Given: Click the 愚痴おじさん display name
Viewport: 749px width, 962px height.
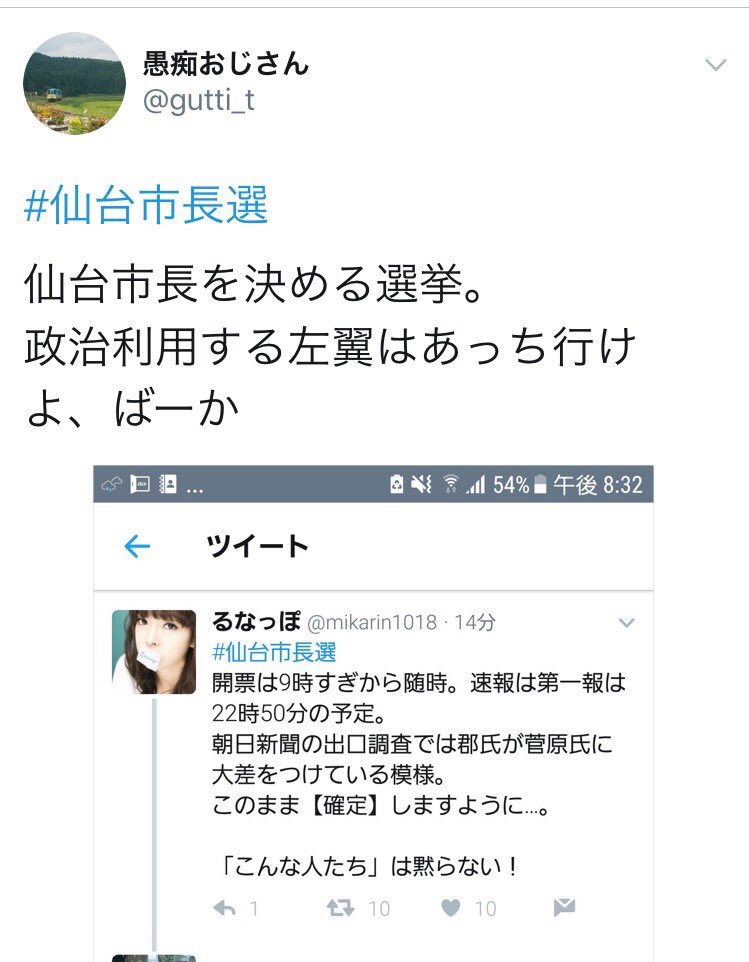Looking at the screenshot, I should 226,63.
